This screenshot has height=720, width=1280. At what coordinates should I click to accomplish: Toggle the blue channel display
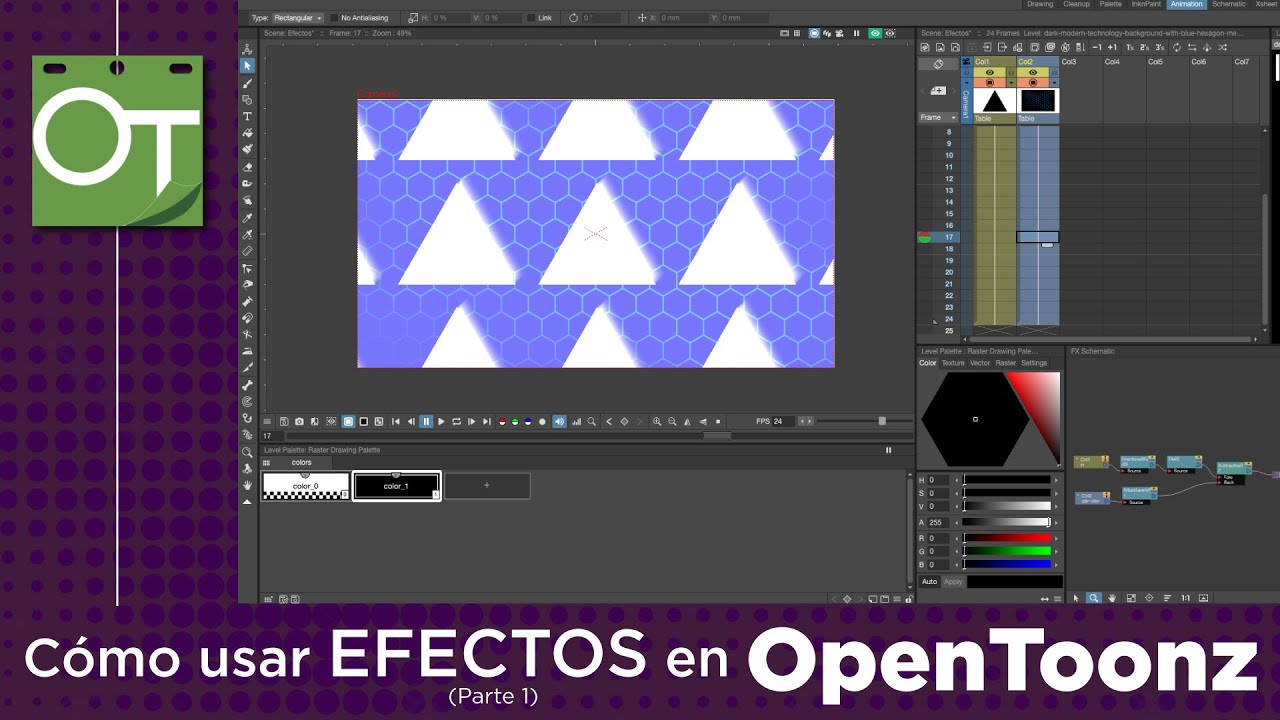click(x=528, y=422)
